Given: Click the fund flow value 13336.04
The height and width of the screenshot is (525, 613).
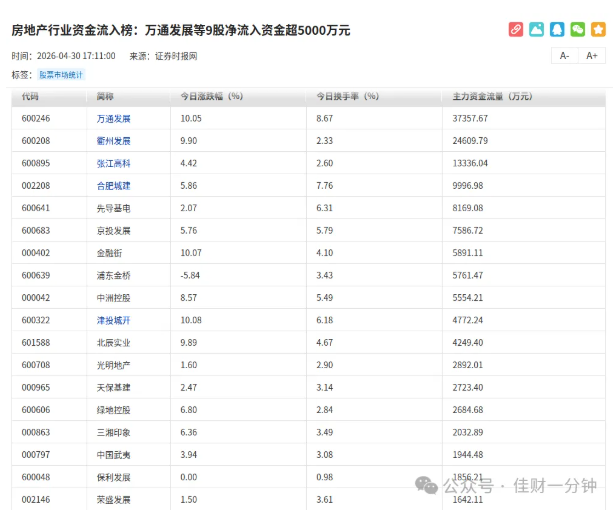Looking at the screenshot, I should click(x=470, y=163).
